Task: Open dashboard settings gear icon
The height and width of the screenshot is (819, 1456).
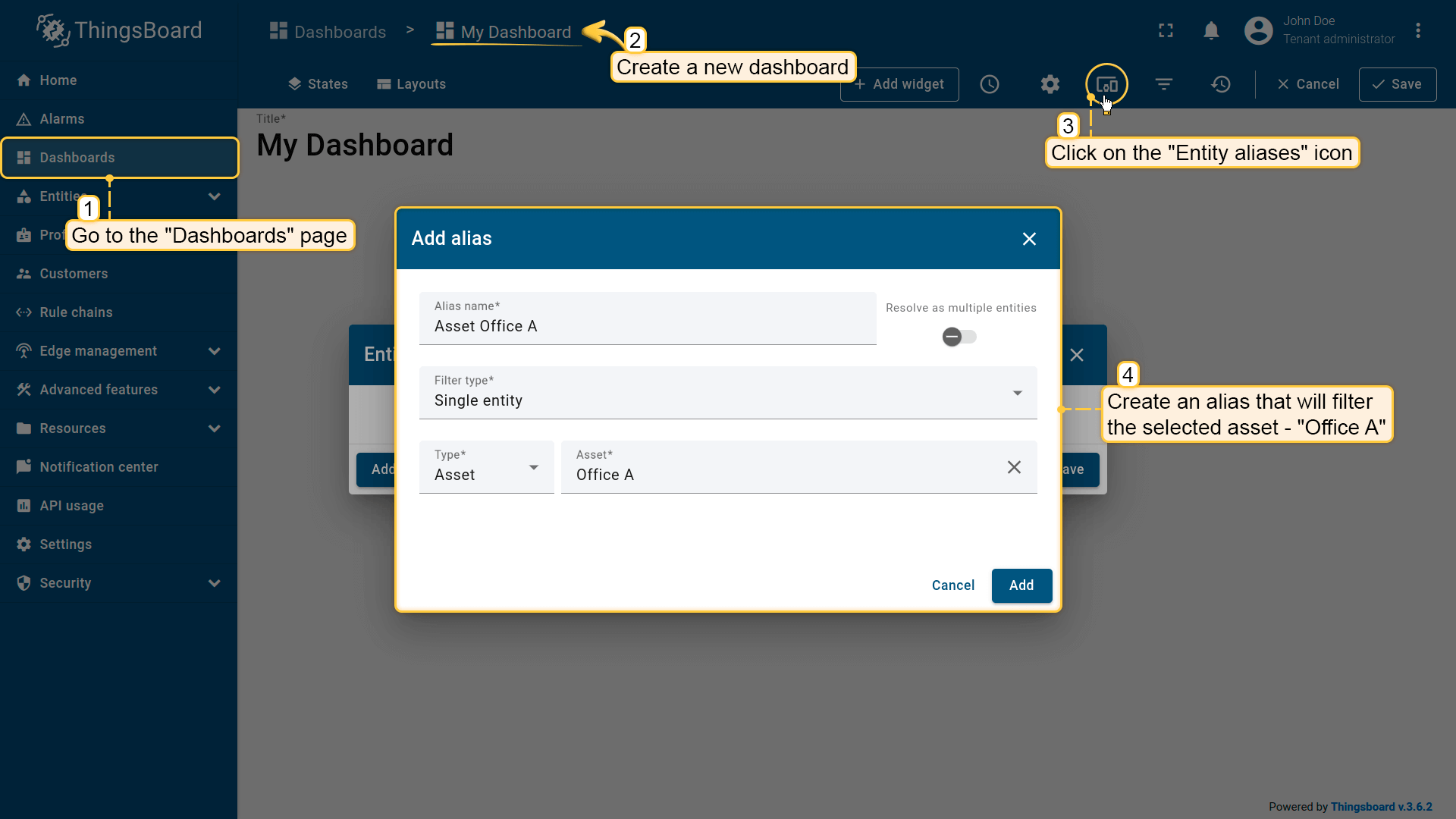Action: click(1050, 84)
